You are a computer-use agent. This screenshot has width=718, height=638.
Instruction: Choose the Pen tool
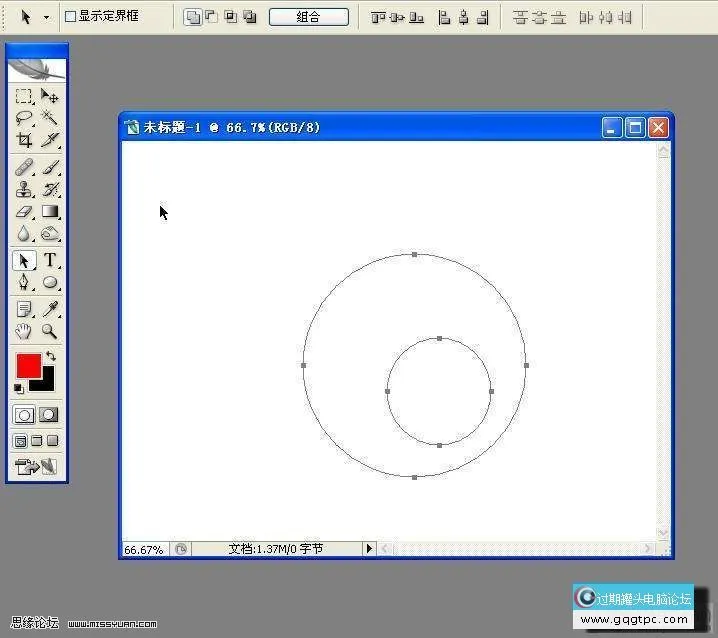(x=24, y=284)
